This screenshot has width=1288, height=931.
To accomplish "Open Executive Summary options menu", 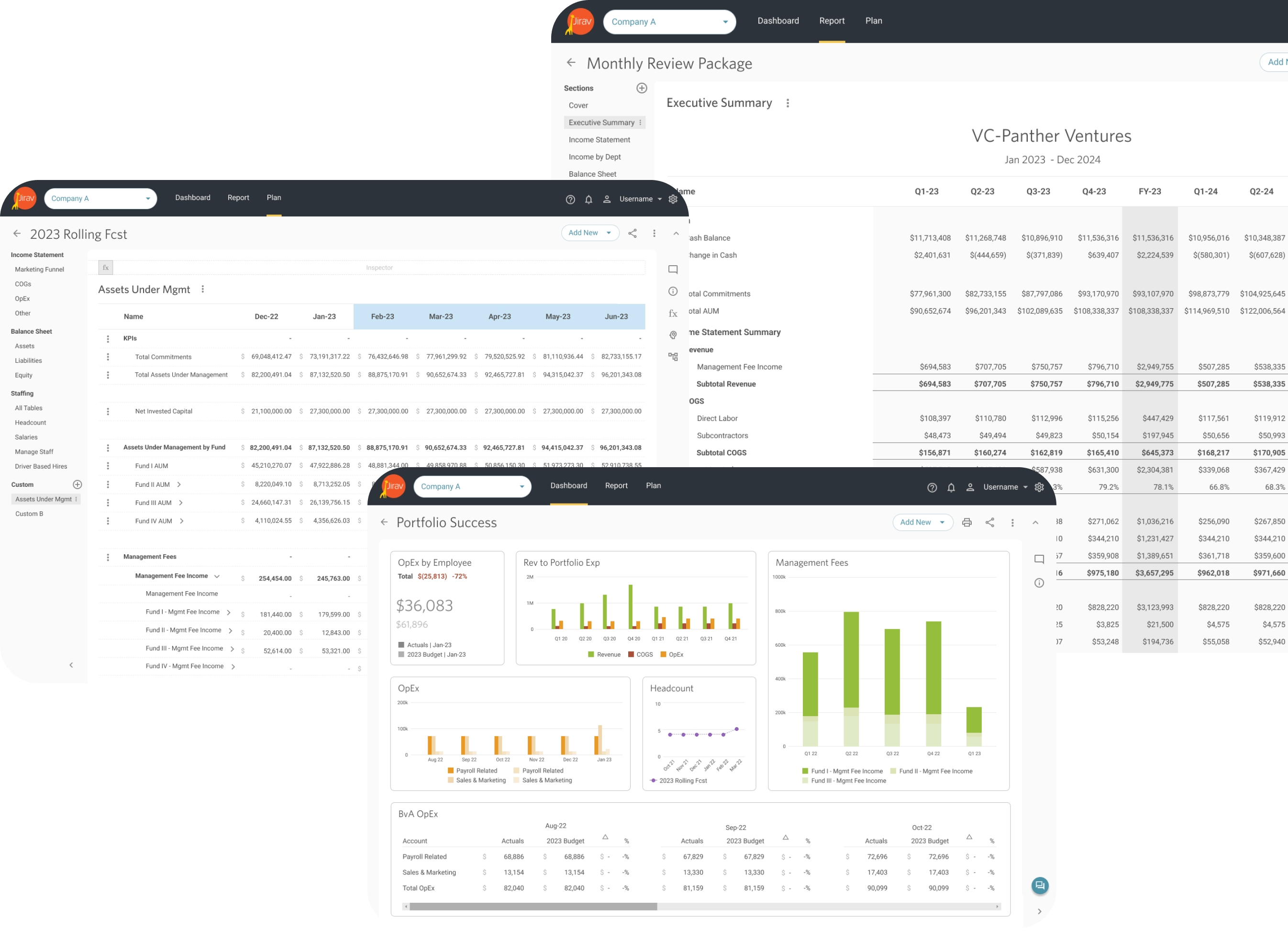I will (788, 103).
